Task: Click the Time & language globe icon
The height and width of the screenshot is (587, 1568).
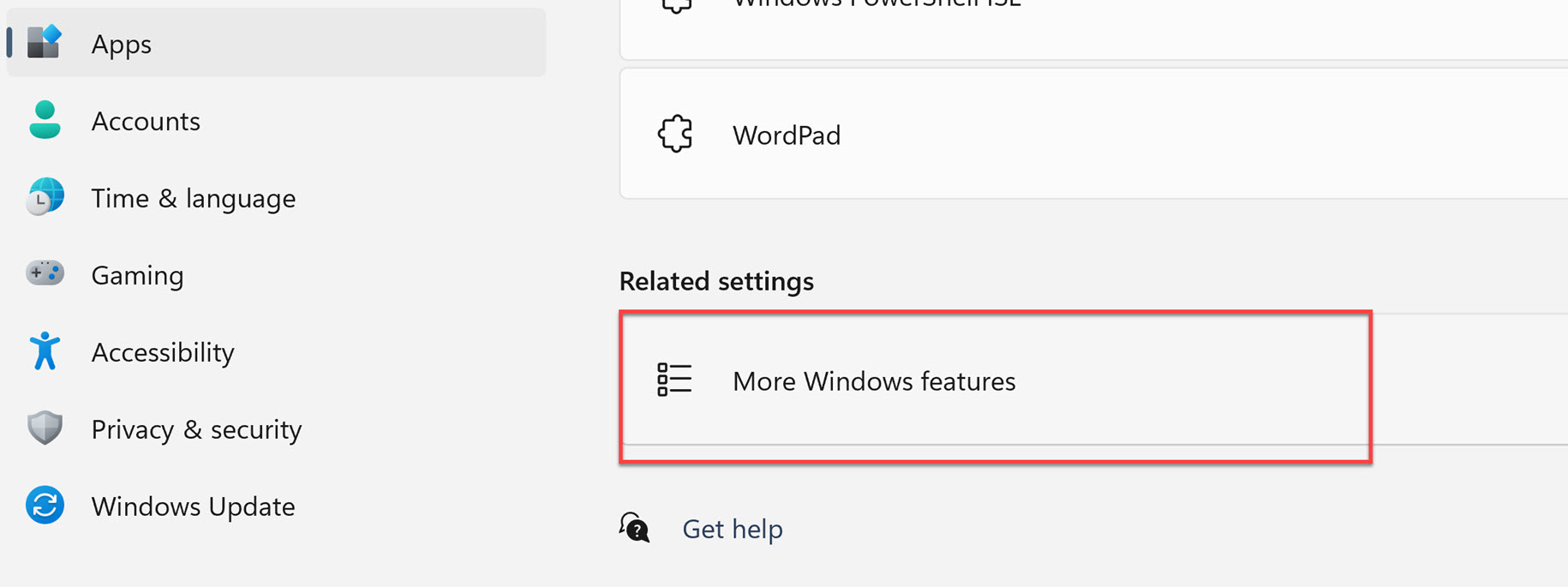Action: pyautogui.click(x=45, y=197)
